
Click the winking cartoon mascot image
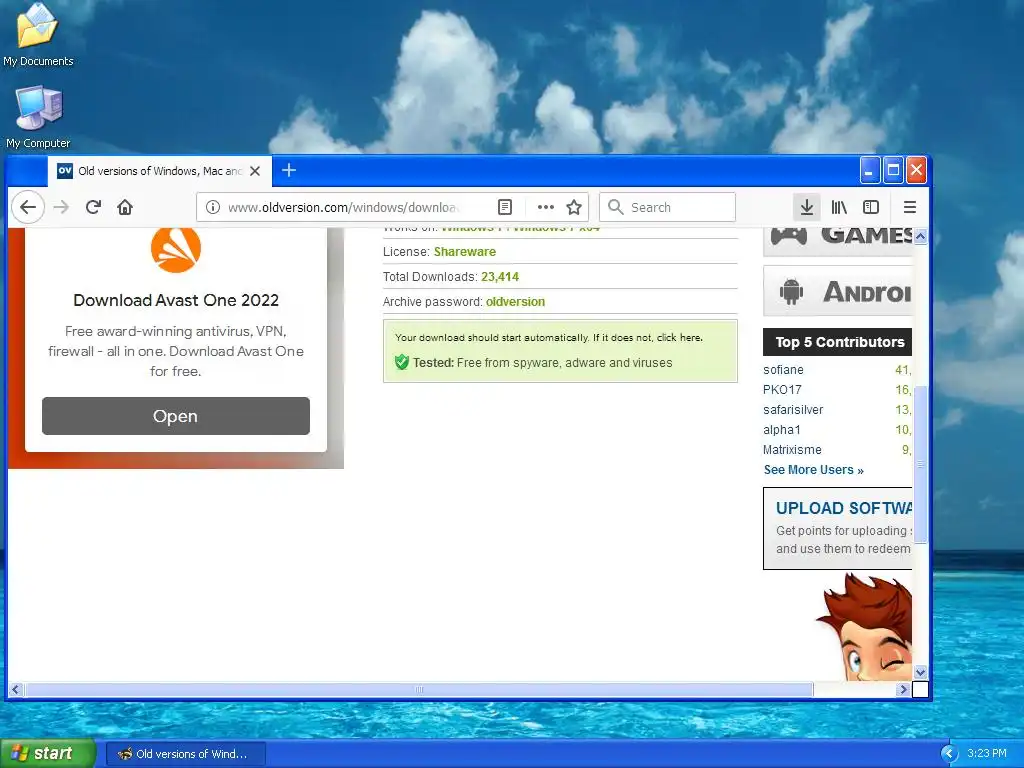coord(864,627)
